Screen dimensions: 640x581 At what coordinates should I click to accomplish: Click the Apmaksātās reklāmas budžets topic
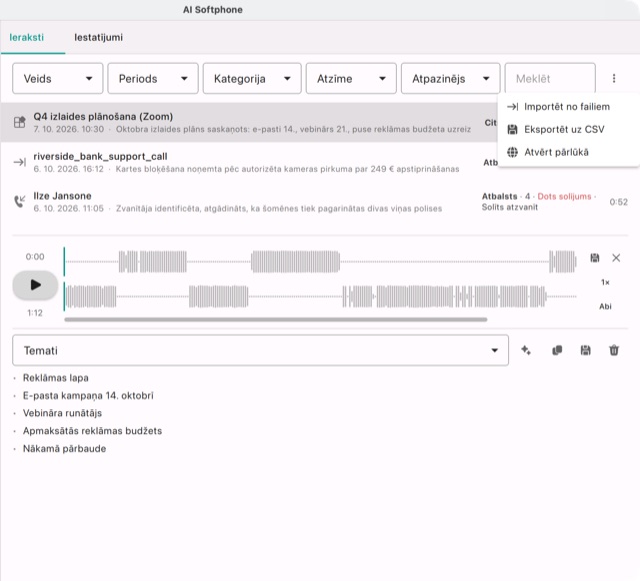(92, 431)
